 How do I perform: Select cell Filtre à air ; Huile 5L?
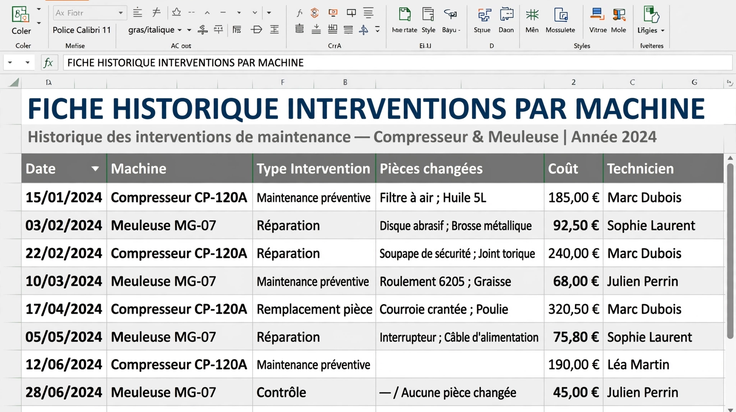[460, 198]
